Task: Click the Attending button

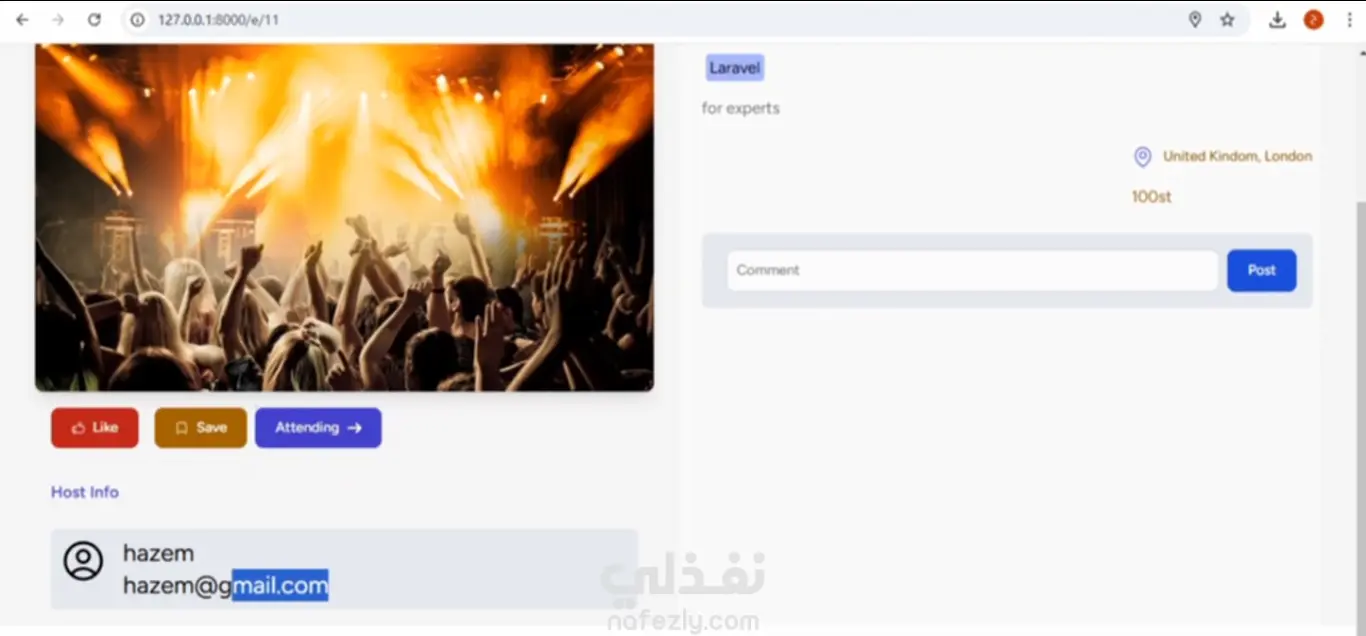Action: pos(318,428)
